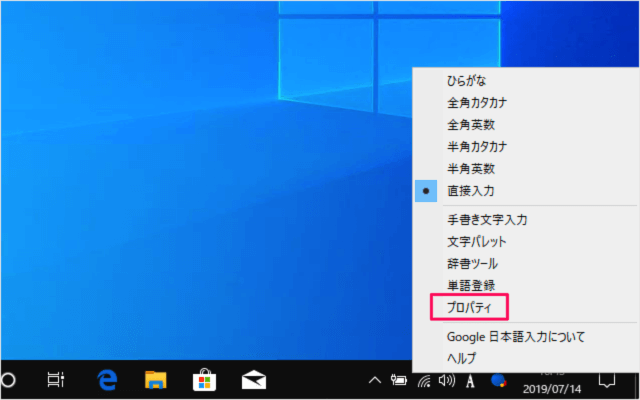Click the Task View icon
The height and width of the screenshot is (400, 640).
57,380
